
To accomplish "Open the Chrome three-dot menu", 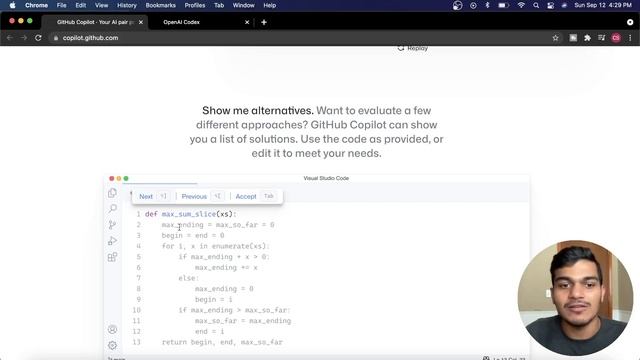I will [630, 38].
